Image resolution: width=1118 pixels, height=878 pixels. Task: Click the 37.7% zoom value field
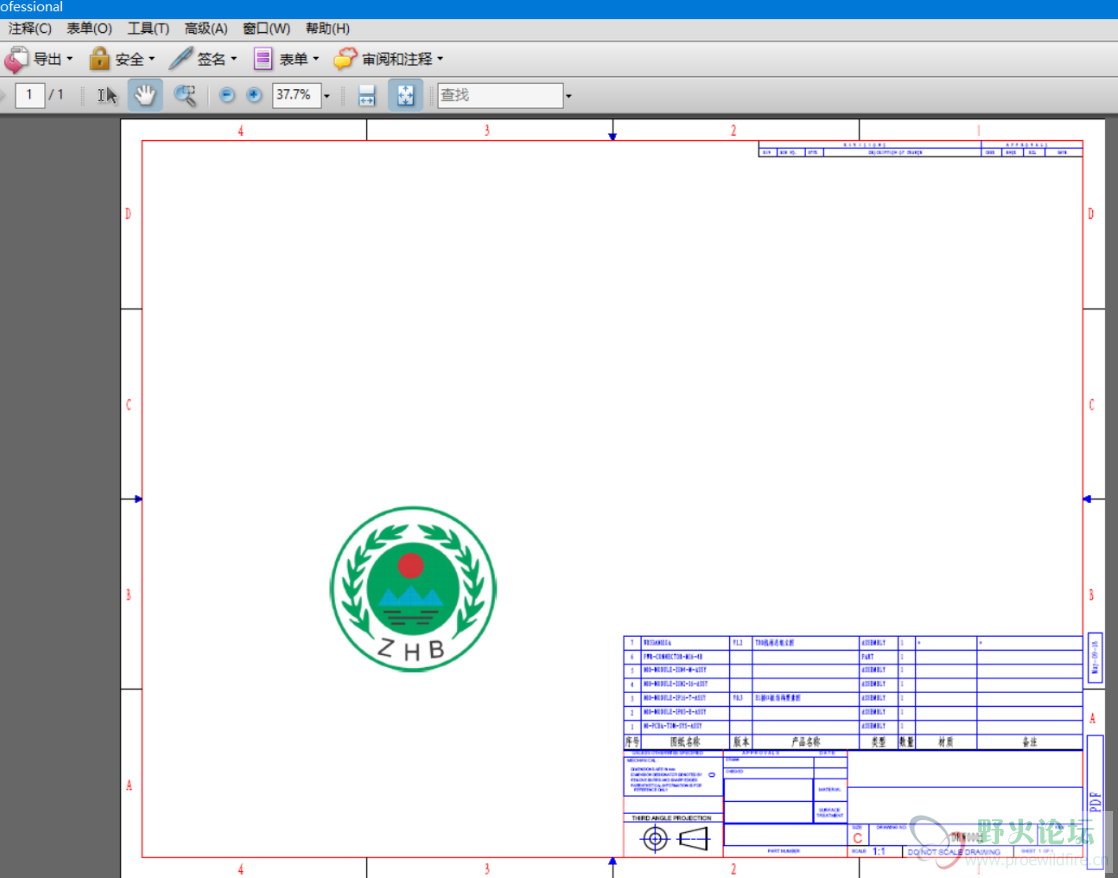(x=297, y=95)
